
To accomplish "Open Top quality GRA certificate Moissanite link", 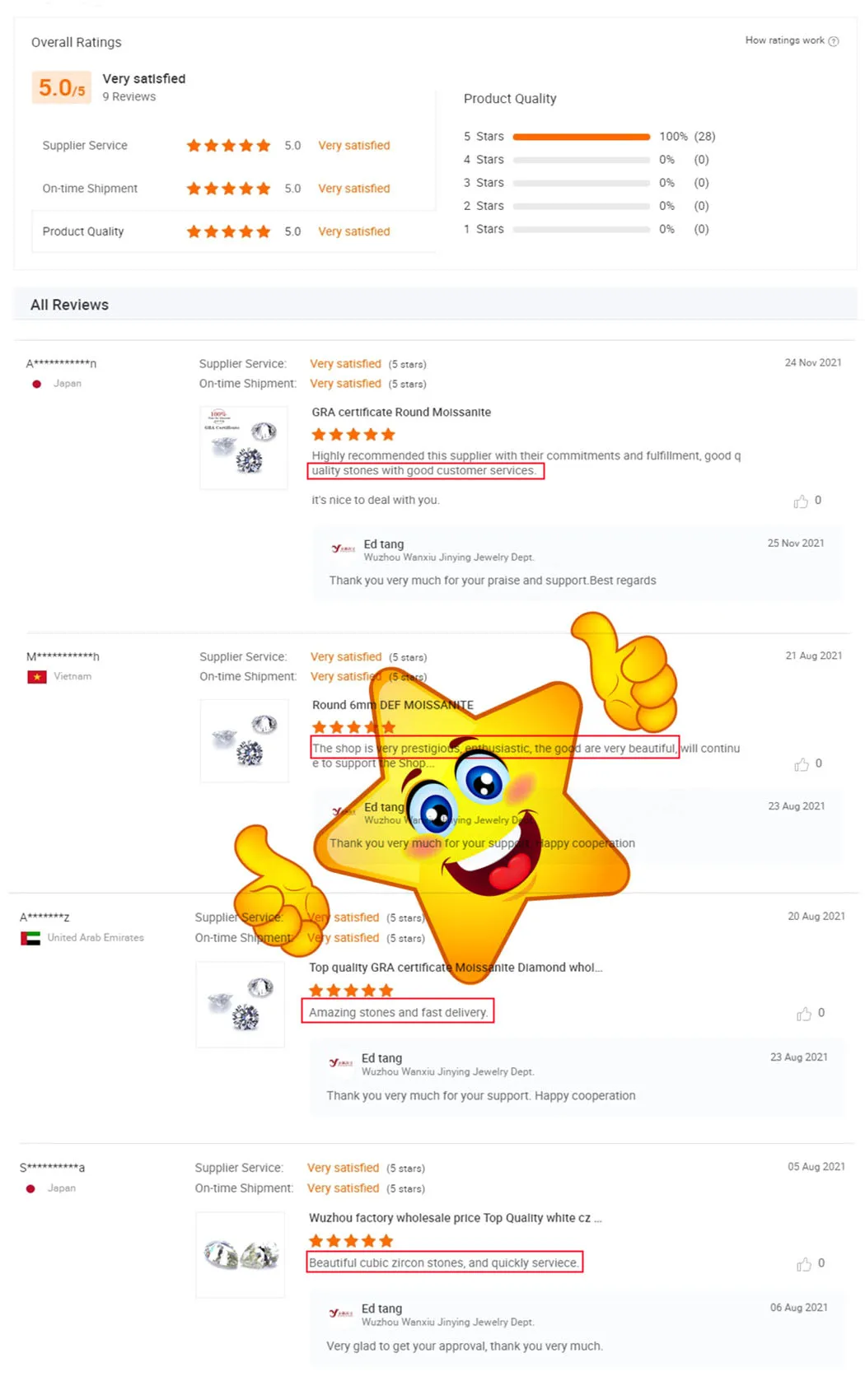I will coord(456,968).
